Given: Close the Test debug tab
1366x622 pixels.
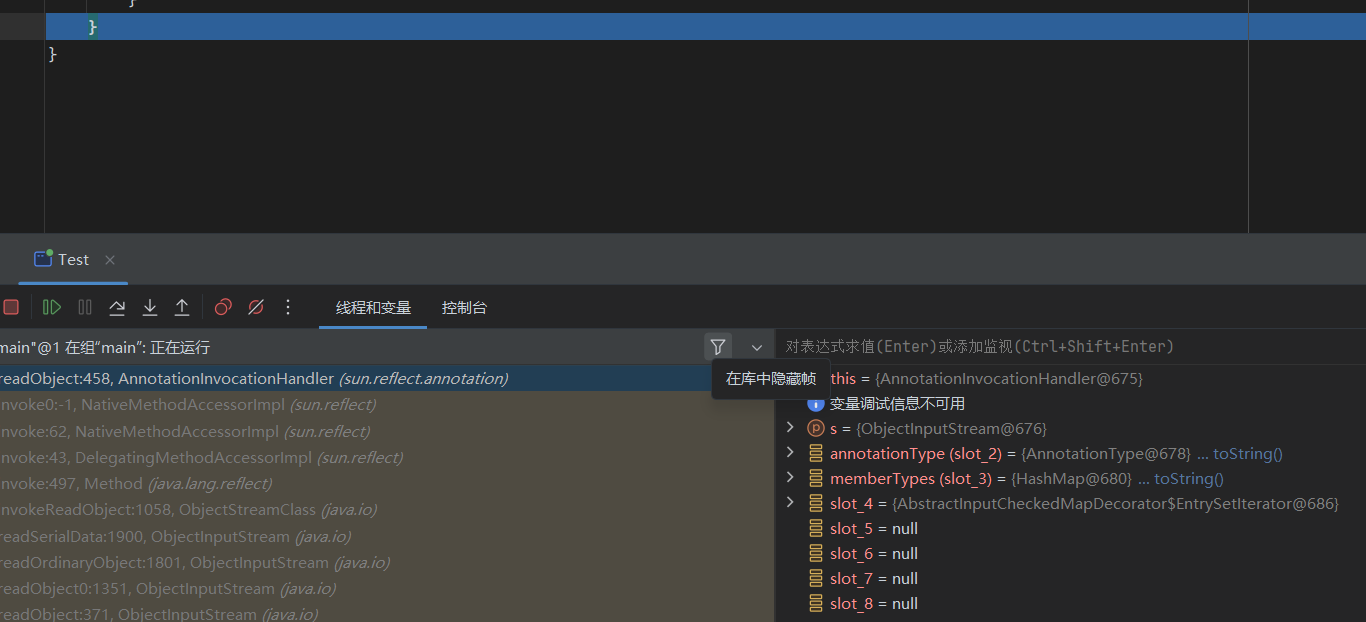Looking at the screenshot, I should tap(110, 260).
